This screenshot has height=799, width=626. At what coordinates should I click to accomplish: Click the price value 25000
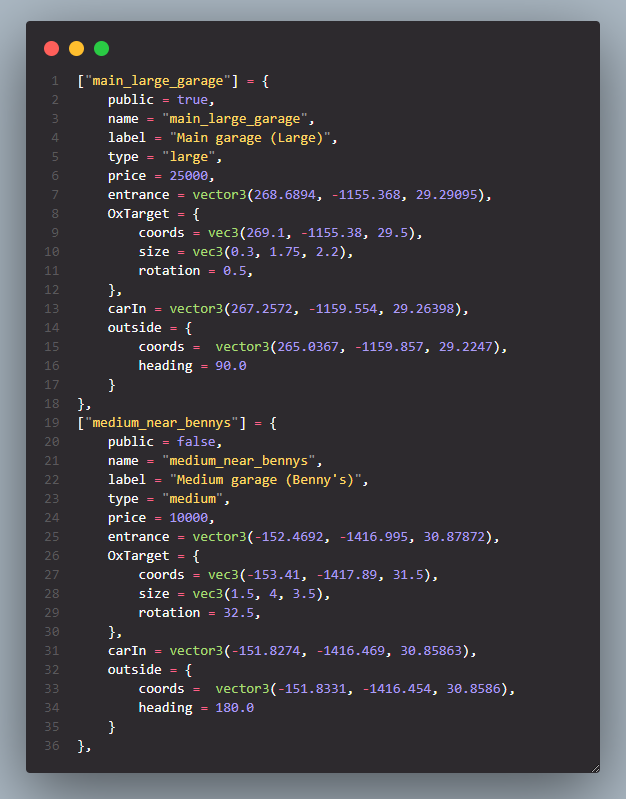point(189,176)
